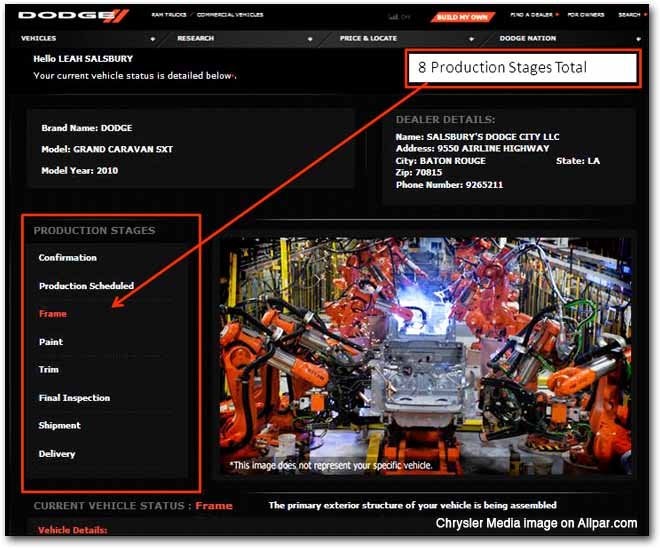Select the Frame production stage
This screenshot has width=660, height=548.
pos(53,314)
